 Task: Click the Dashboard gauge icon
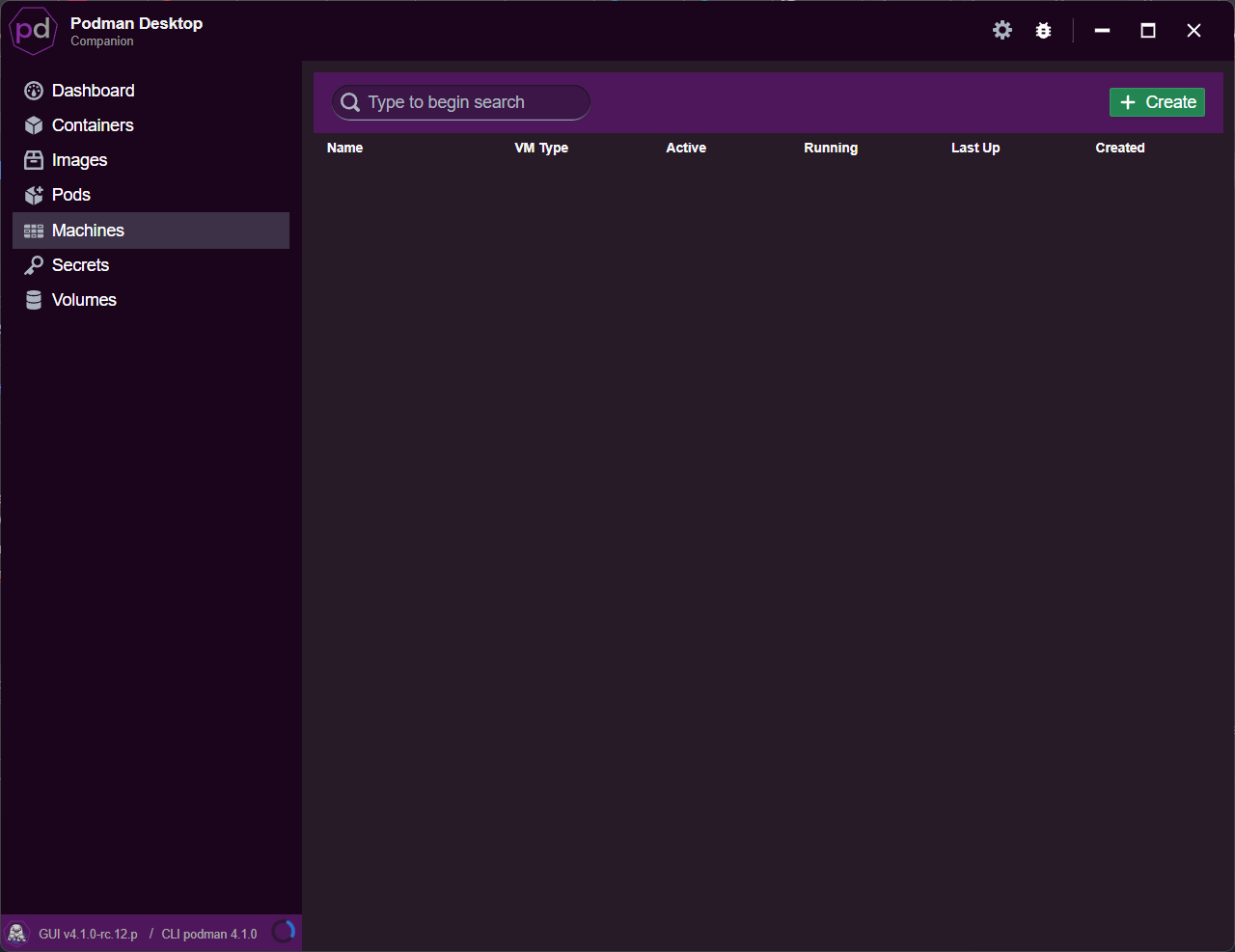coord(34,91)
